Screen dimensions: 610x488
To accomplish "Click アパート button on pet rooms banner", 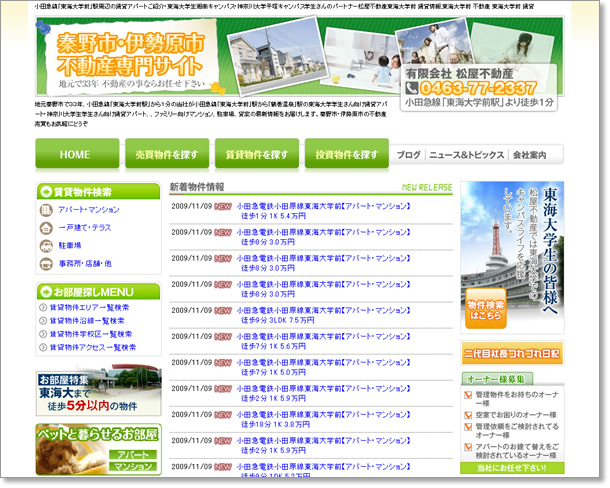I will pos(133,455).
